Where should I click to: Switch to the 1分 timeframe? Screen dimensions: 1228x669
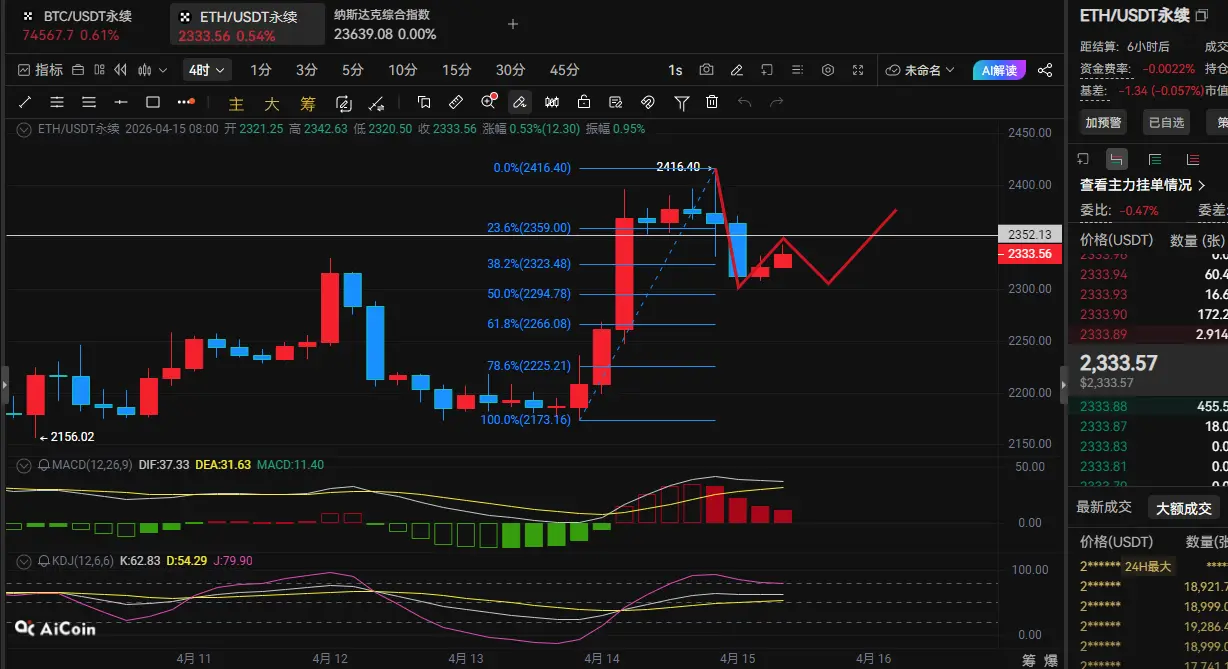point(261,70)
